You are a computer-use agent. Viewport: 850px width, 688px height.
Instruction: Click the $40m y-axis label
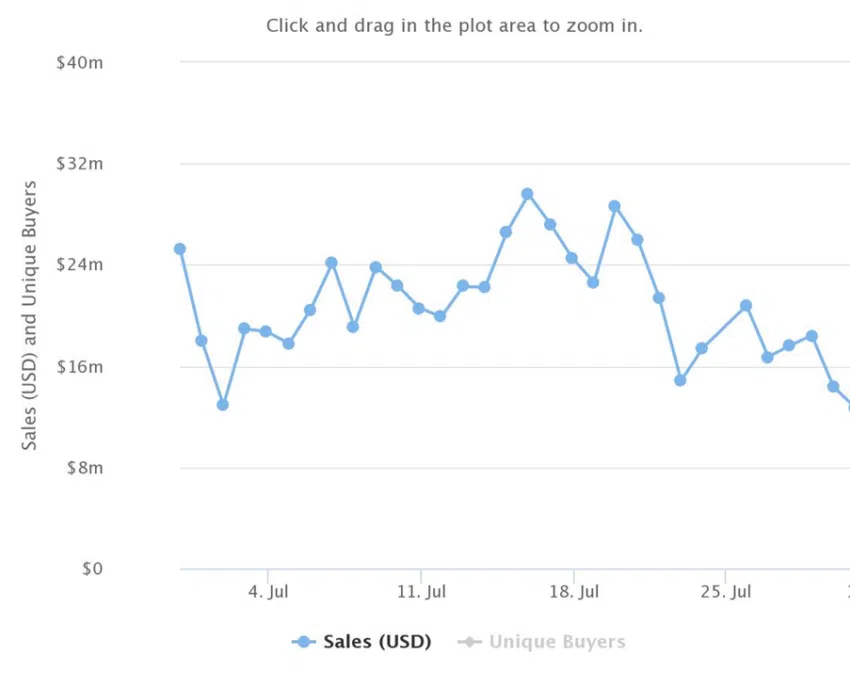[80, 63]
